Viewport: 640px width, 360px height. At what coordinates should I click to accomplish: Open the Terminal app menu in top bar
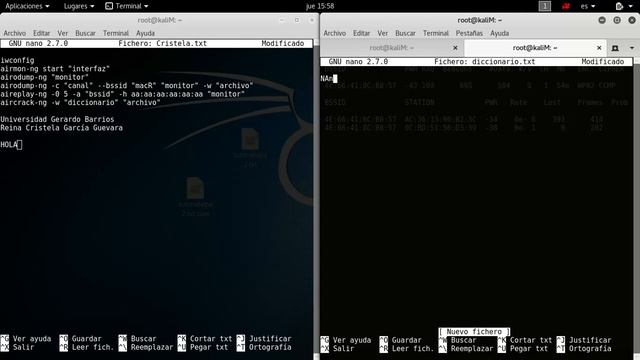[127, 6]
